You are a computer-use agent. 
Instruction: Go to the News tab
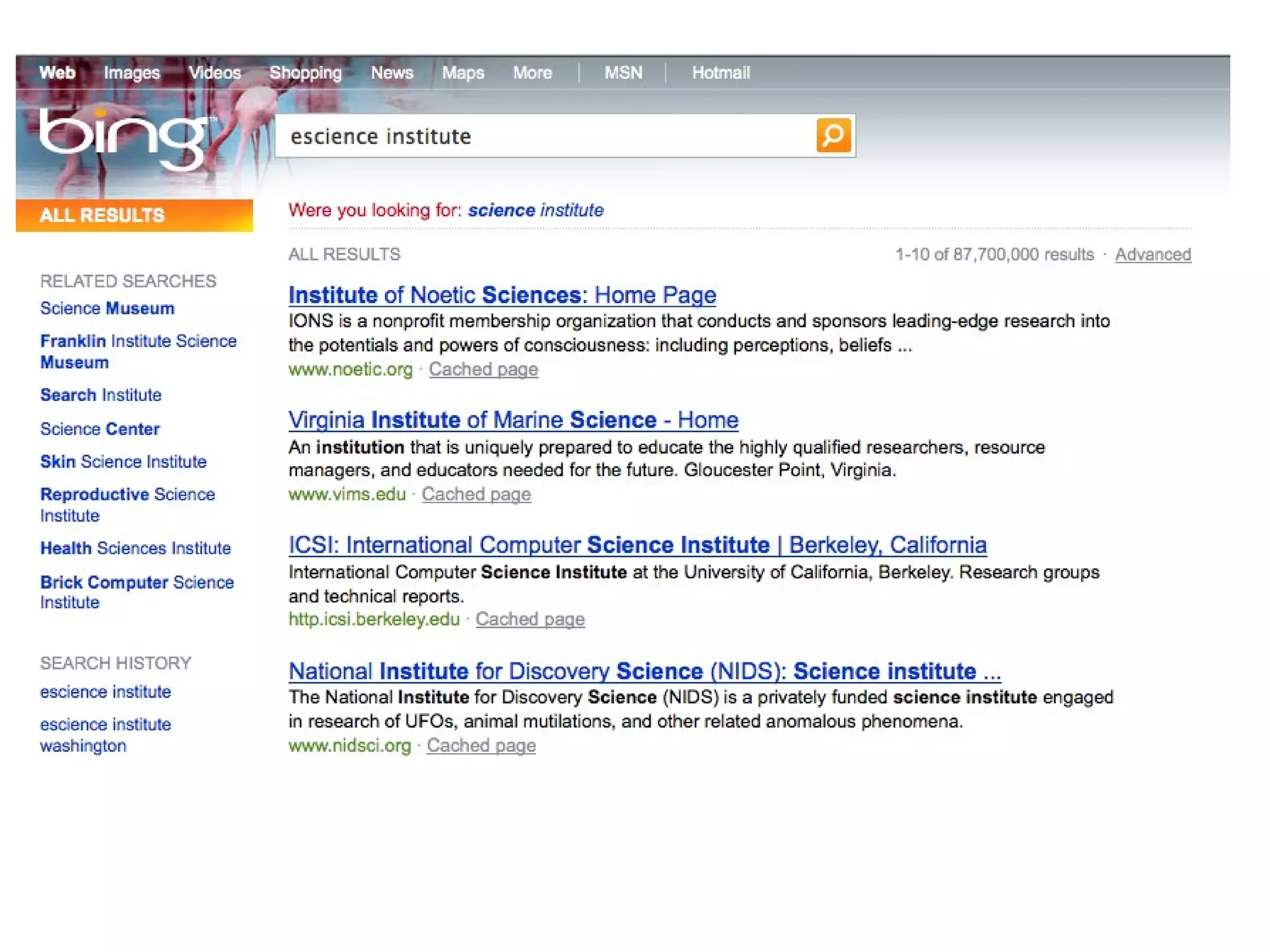[x=391, y=73]
